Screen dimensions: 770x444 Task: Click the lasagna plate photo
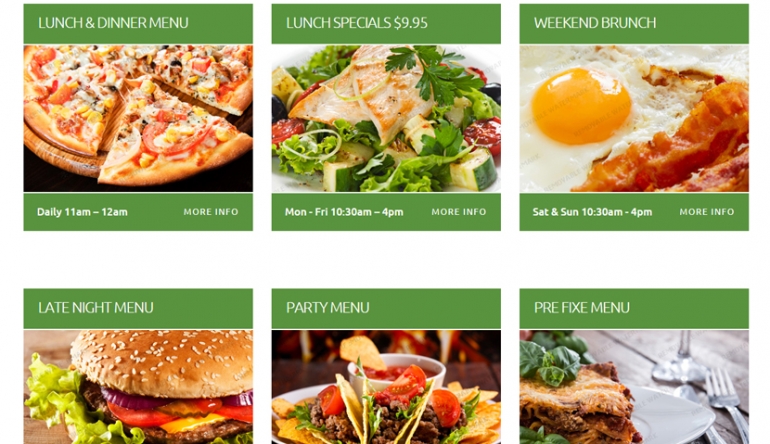click(634, 387)
